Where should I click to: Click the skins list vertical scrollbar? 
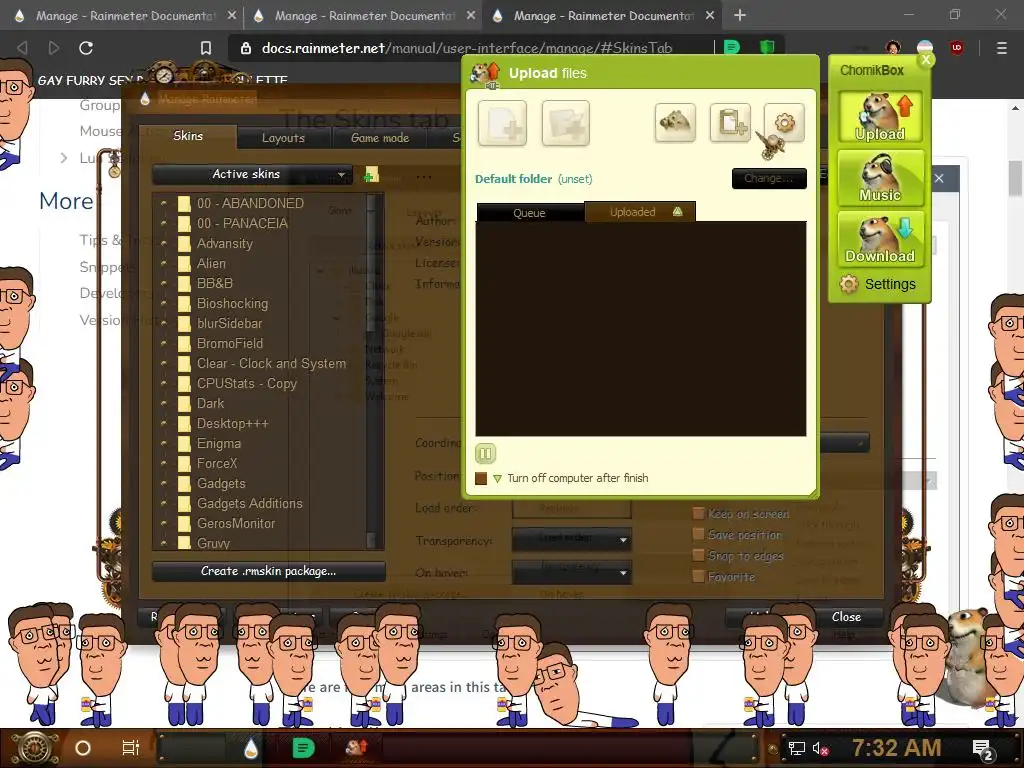[x=371, y=371]
